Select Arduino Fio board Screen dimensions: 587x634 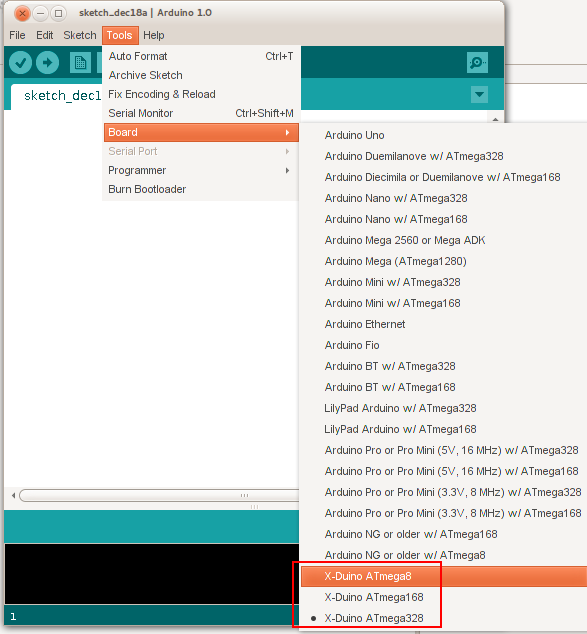444,345
